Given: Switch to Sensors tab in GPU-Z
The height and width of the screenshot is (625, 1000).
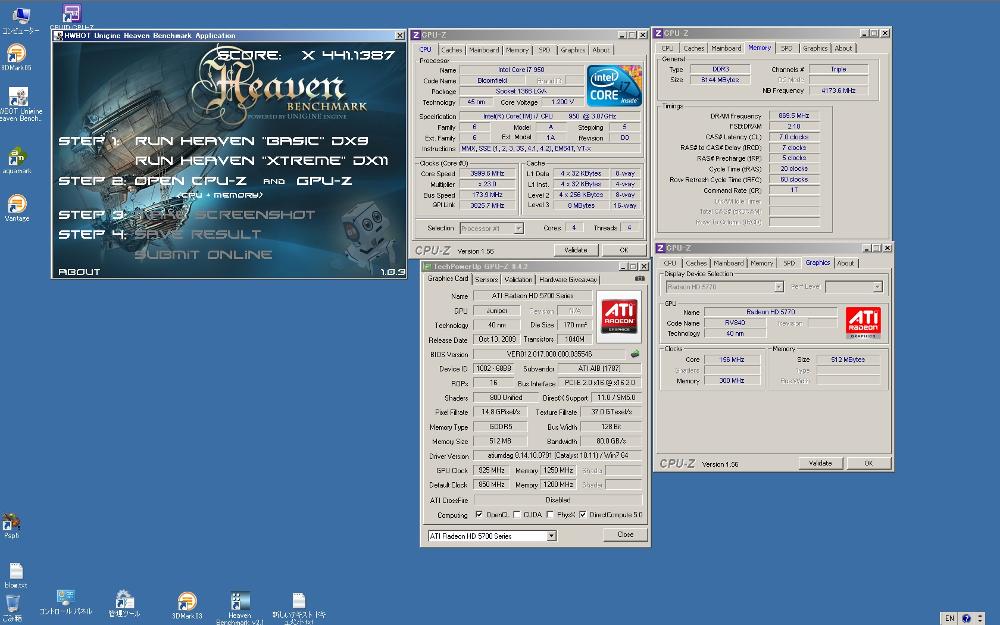Looking at the screenshot, I should [x=486, y=279].
